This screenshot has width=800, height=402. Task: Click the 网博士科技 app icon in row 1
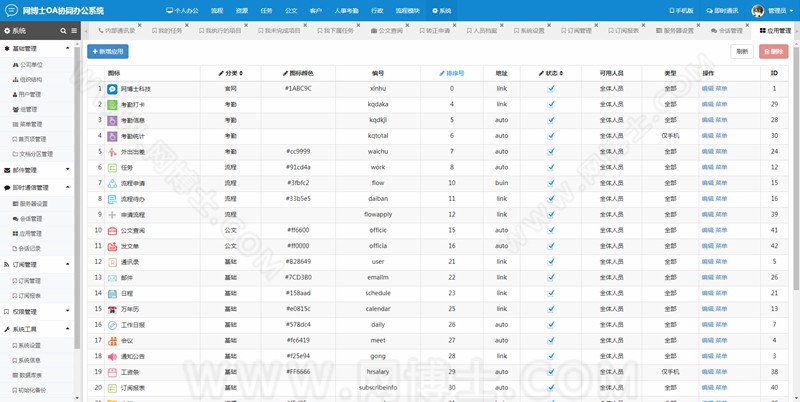pyautogui.click(x=112, y=89)
